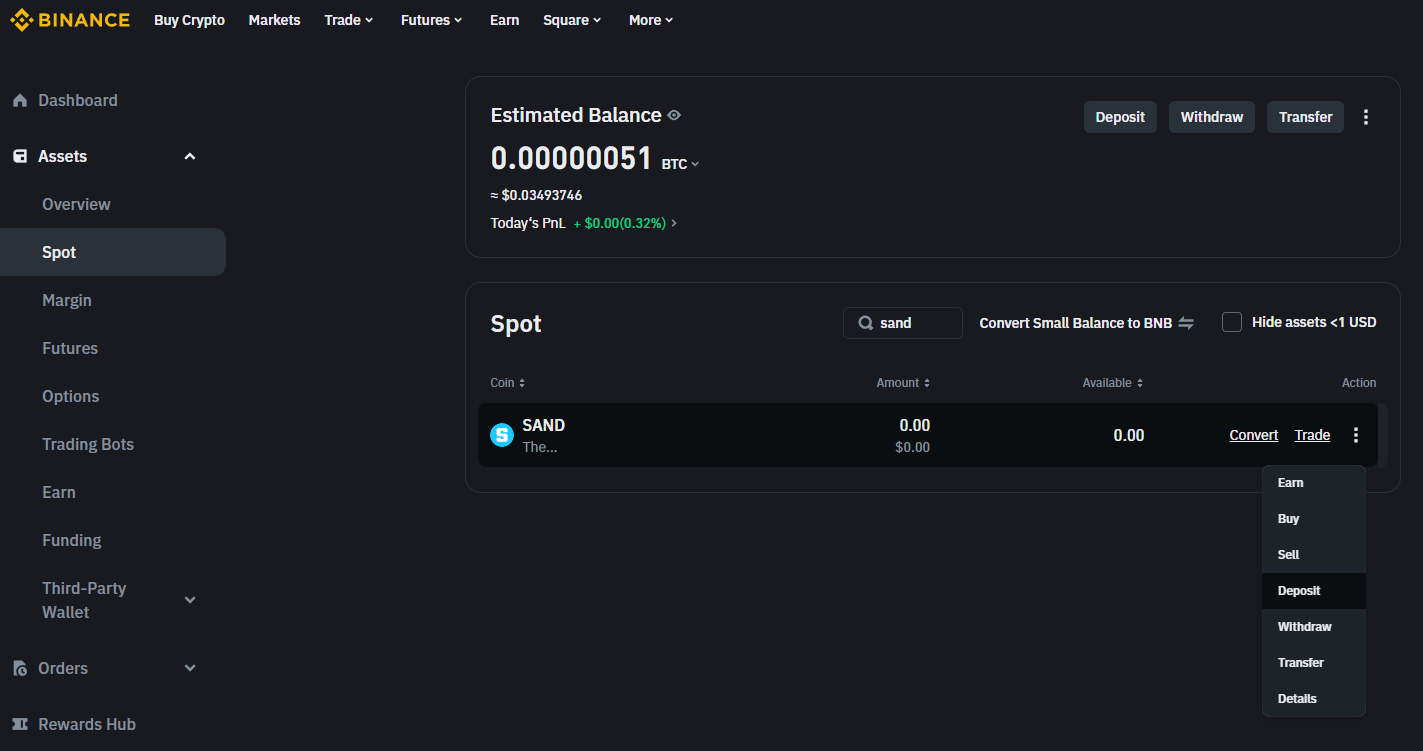Sort by the Amount column header
1423x751 pixels.
coord(903,383)
